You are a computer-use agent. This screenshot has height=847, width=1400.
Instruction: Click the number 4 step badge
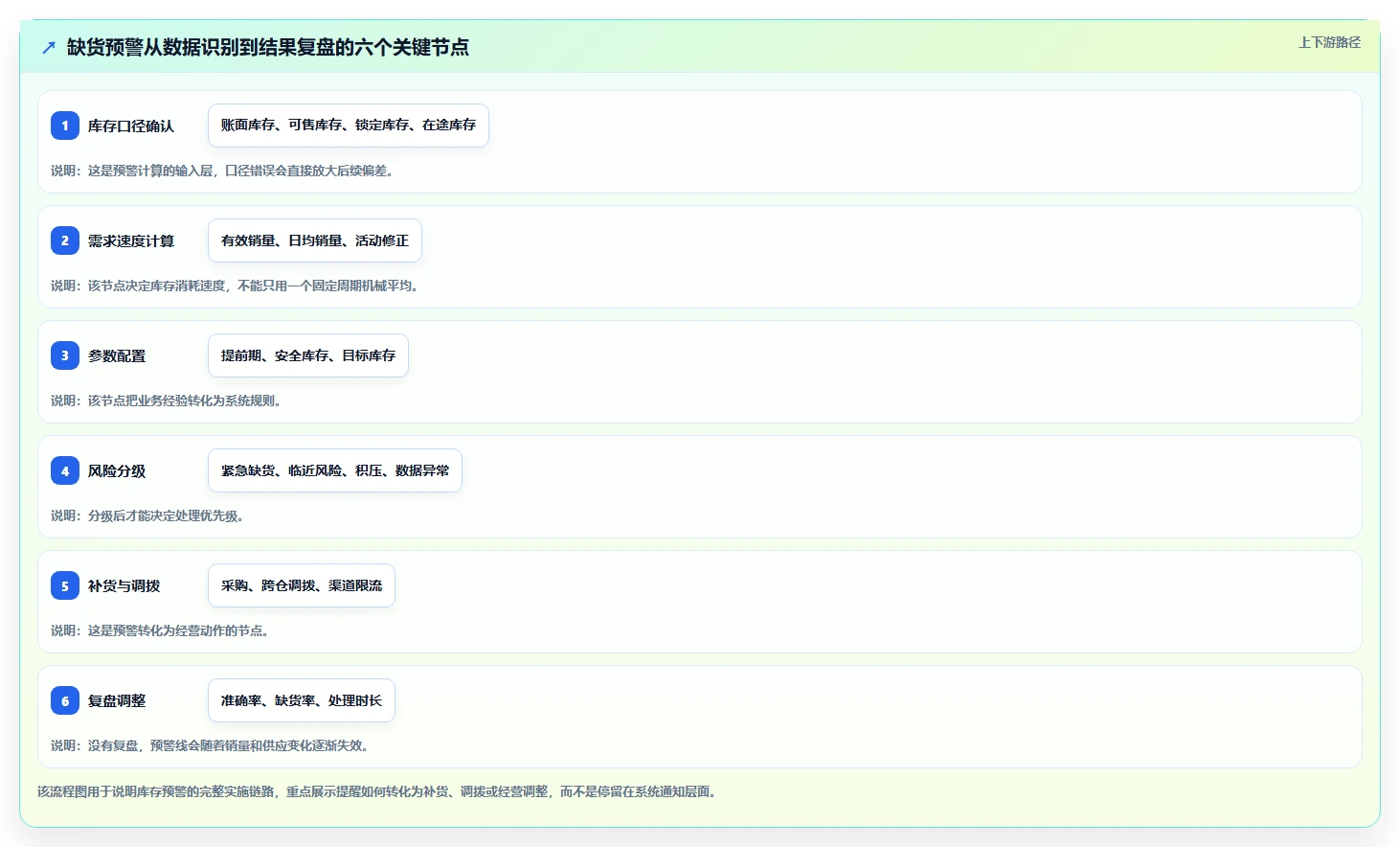65,470
